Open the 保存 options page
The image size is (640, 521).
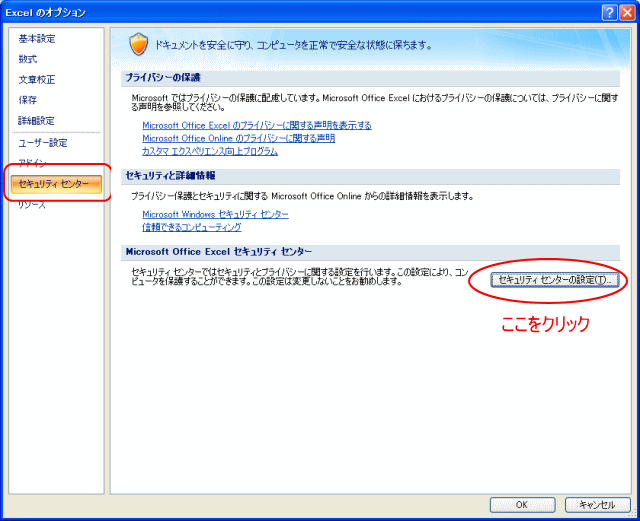tap(28, 100)
